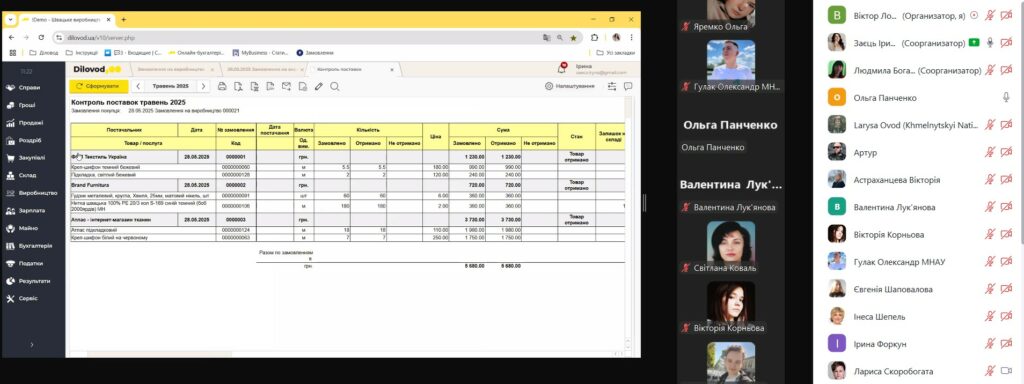This screenshot has width=1024, height=384.
Task: Open the Онлайн бухгалтерія bookmark
Action: (197, 53)
